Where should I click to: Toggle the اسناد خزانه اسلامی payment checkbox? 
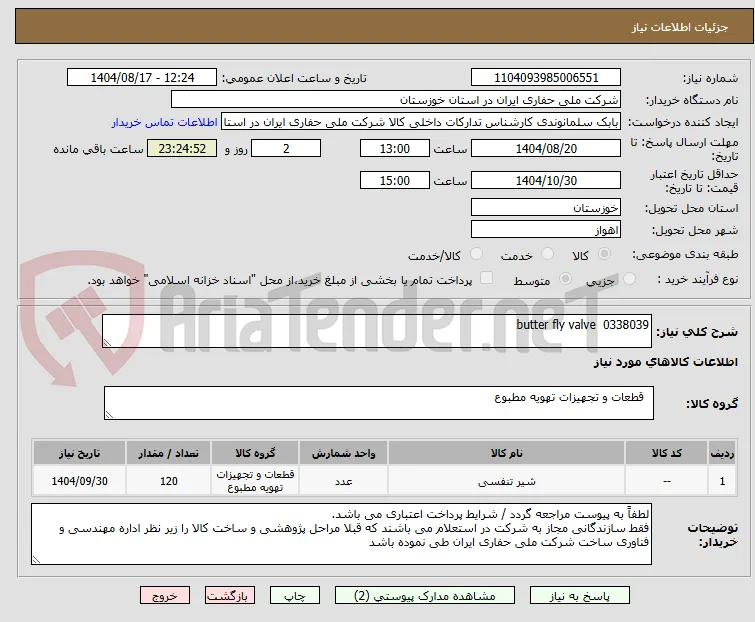pos(487,278)
